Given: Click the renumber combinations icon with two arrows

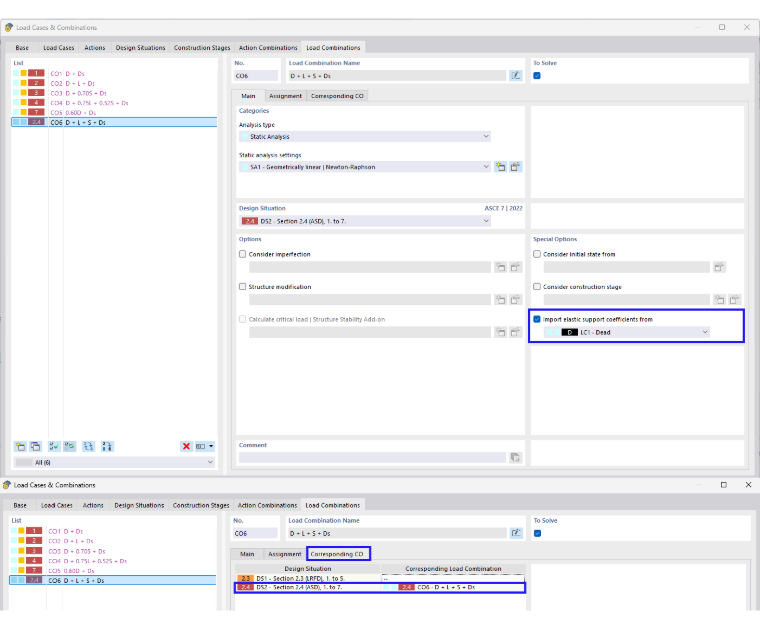Looking at the screenshot, I should [88, 446].
